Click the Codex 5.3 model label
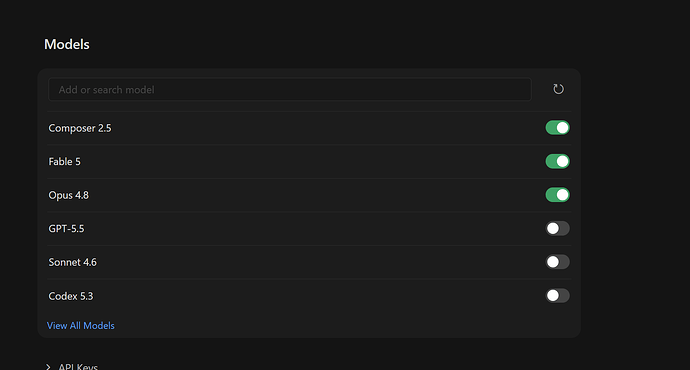The image size is (690, 370). click(x=70, y=296)
